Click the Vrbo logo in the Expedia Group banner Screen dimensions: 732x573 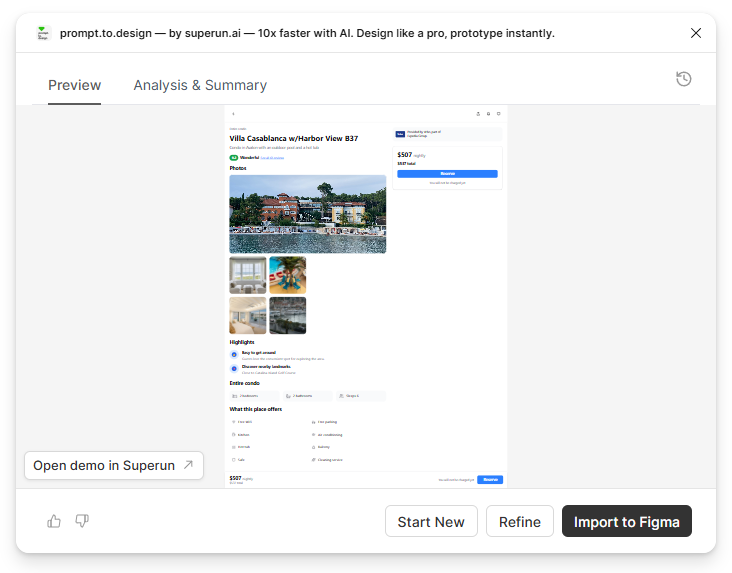tap(400, 134)
